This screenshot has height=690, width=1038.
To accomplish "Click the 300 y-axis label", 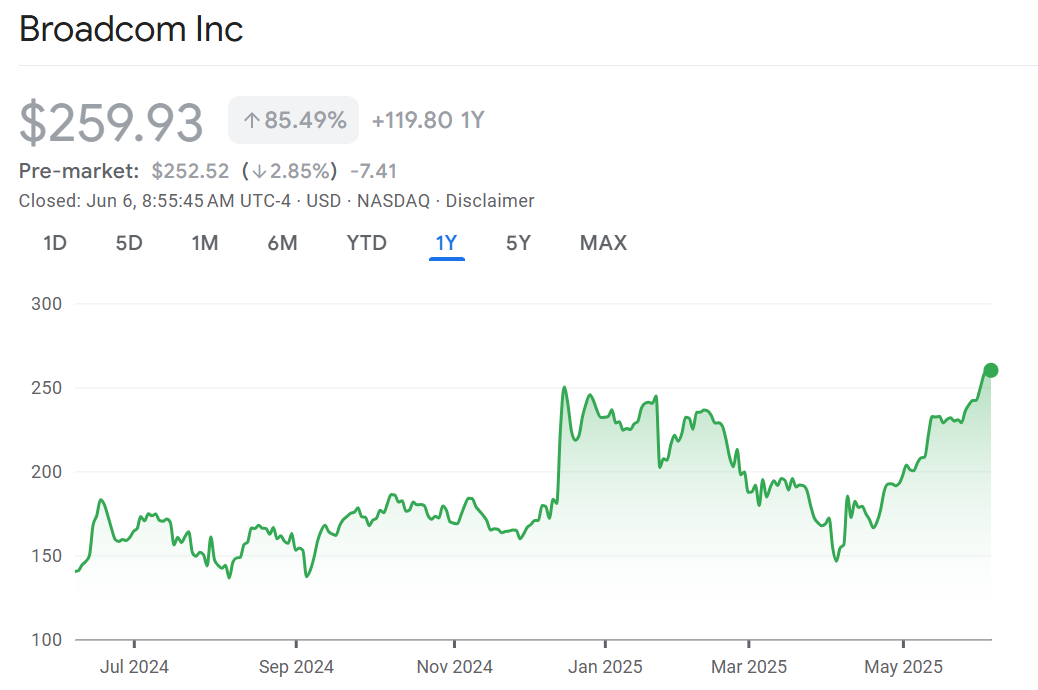I will tap(46, 304).
